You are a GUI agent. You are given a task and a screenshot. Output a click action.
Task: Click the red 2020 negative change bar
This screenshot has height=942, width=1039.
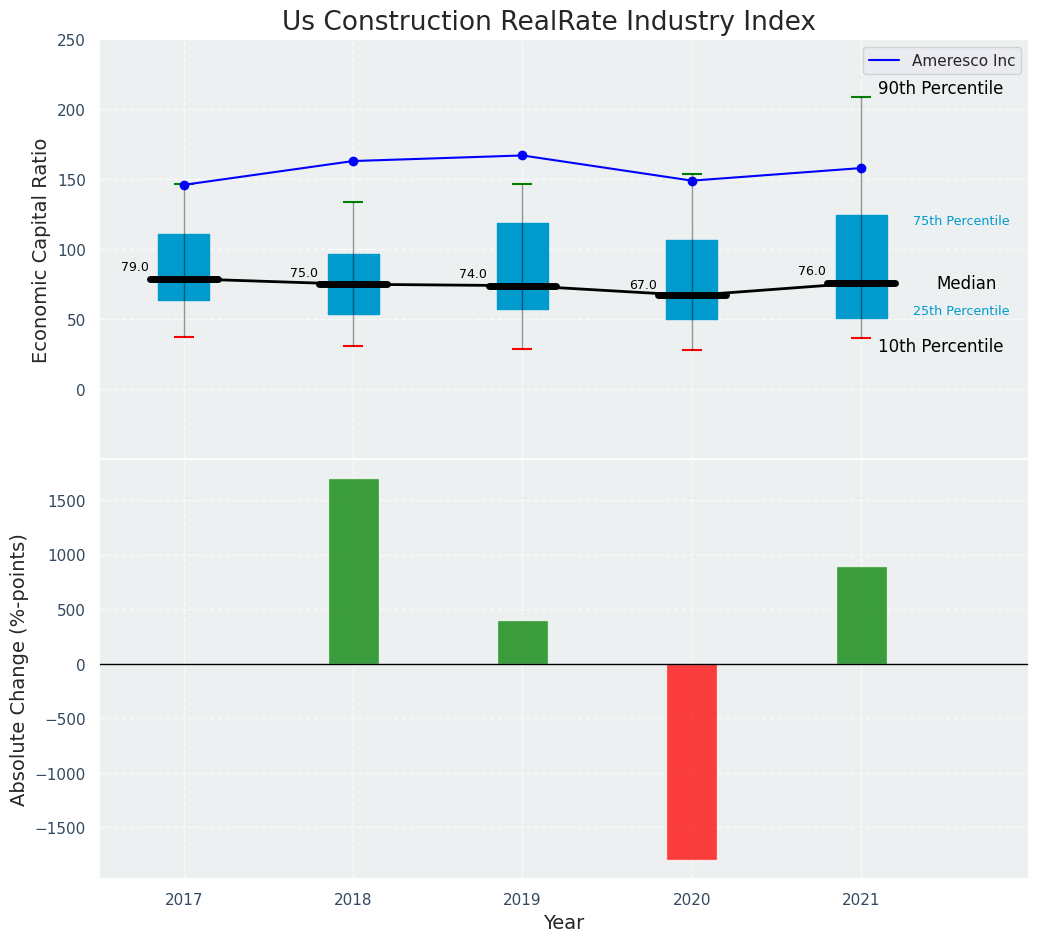[692, 761]
